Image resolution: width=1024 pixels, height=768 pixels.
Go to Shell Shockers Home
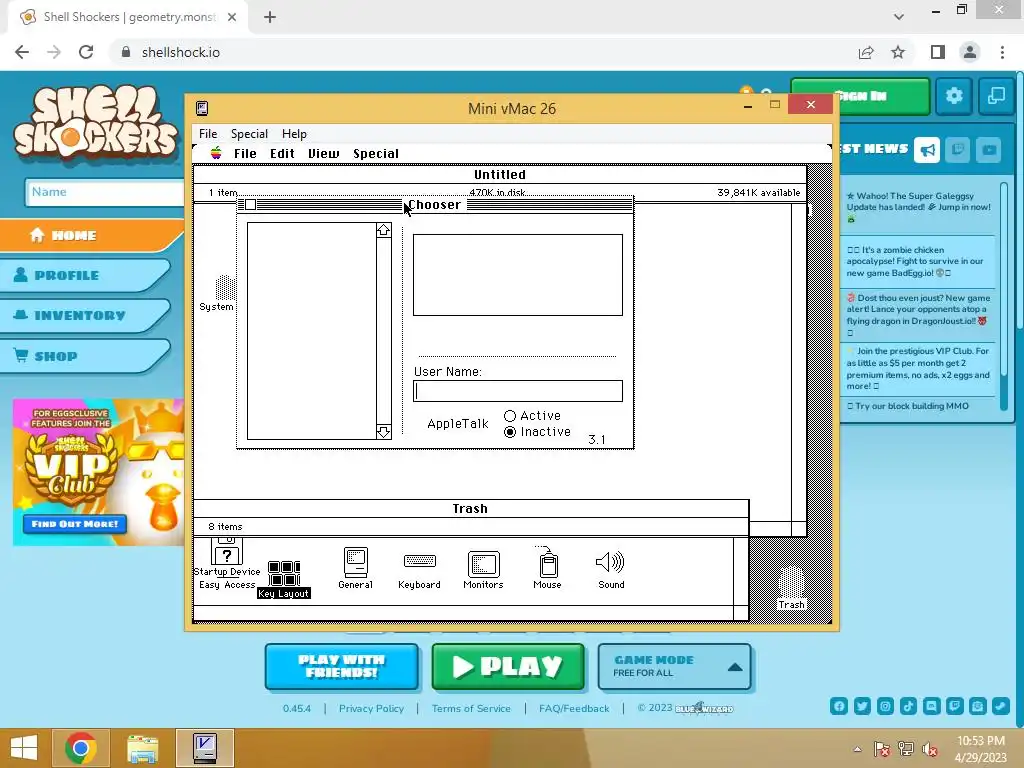coord(91,235)
